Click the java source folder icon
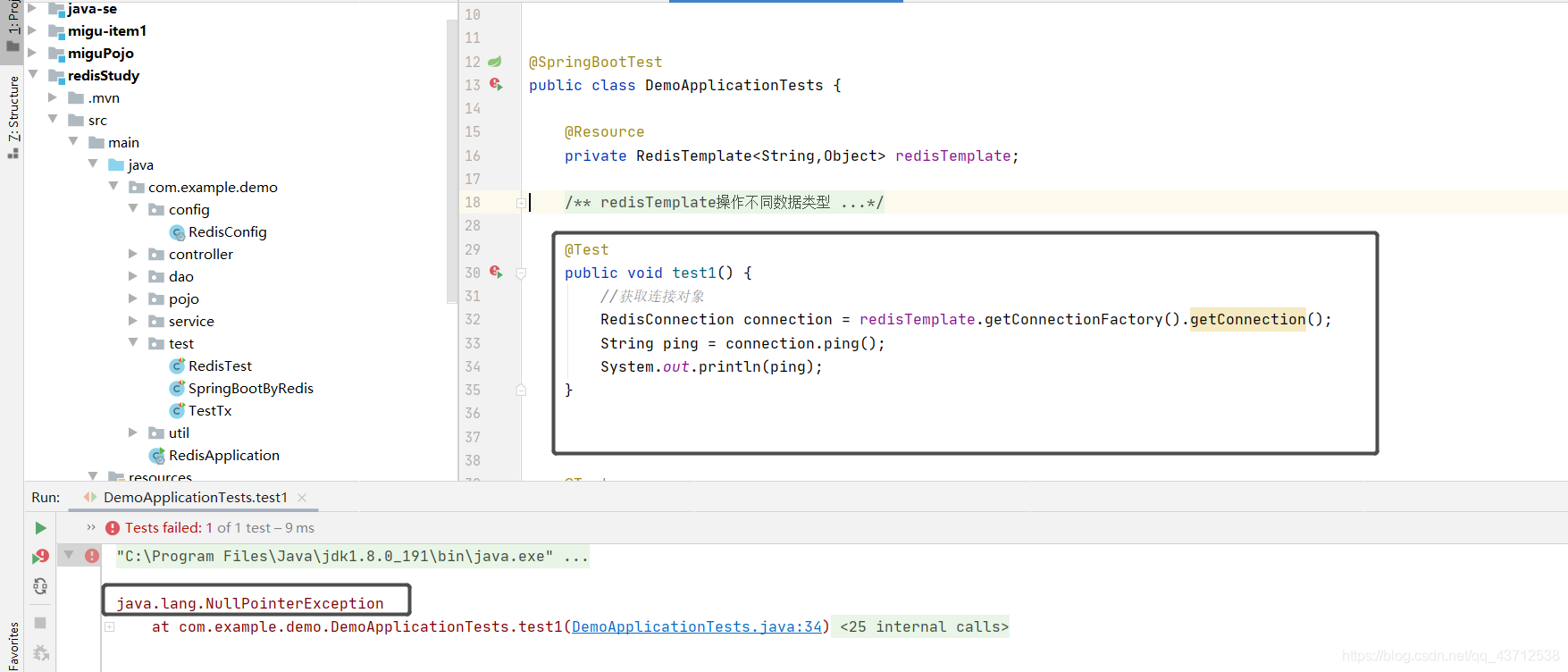 (x=116, y=165)
